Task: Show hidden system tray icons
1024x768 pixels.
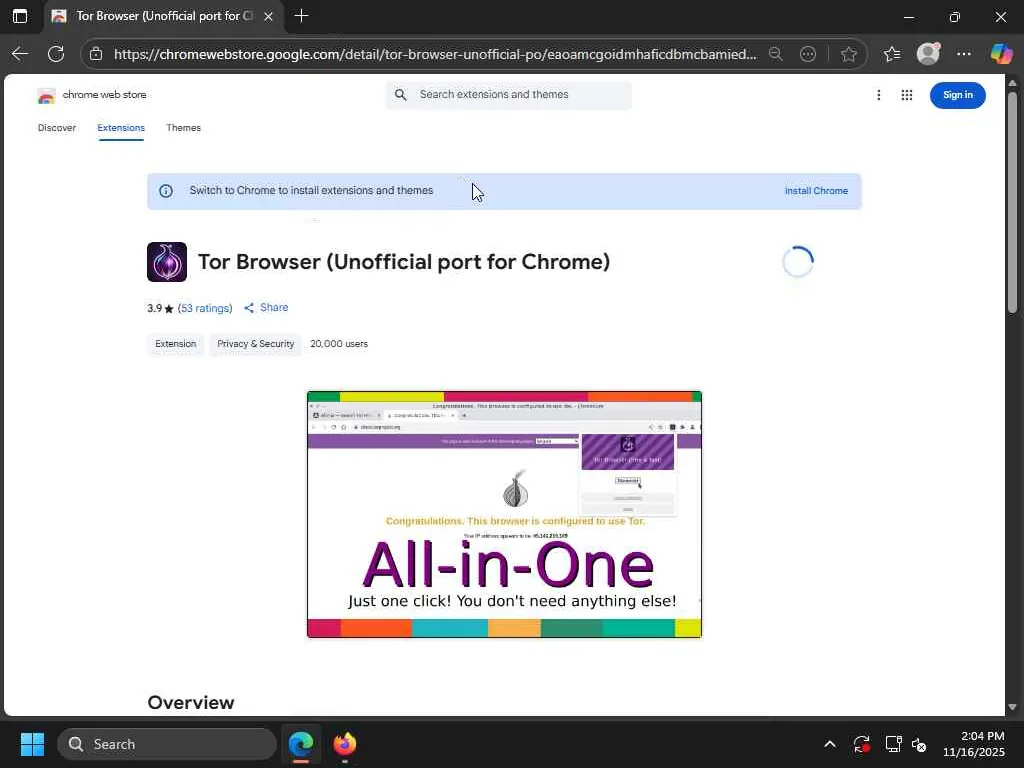Action: point(829,744)
